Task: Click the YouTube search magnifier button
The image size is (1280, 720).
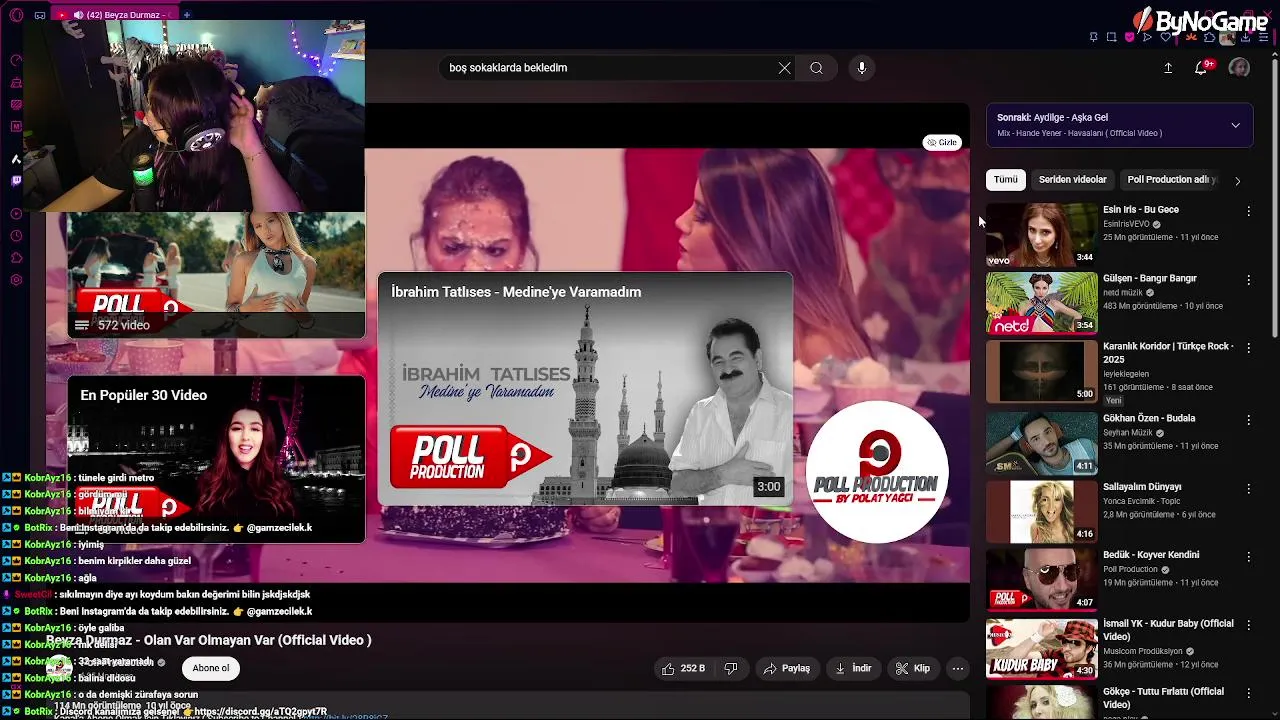Action: (x=816, y=68)
